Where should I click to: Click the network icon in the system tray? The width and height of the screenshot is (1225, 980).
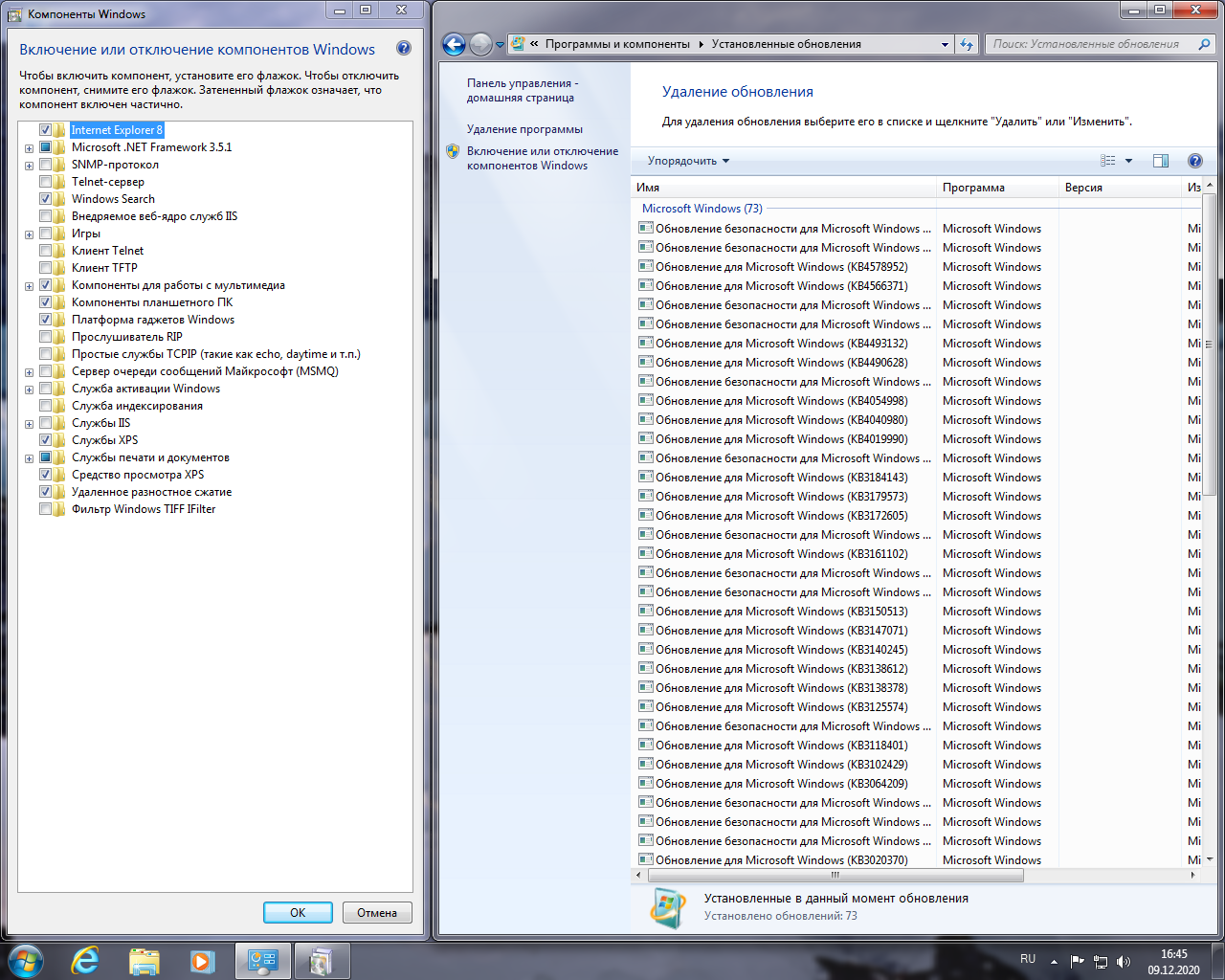[1101, 961]
